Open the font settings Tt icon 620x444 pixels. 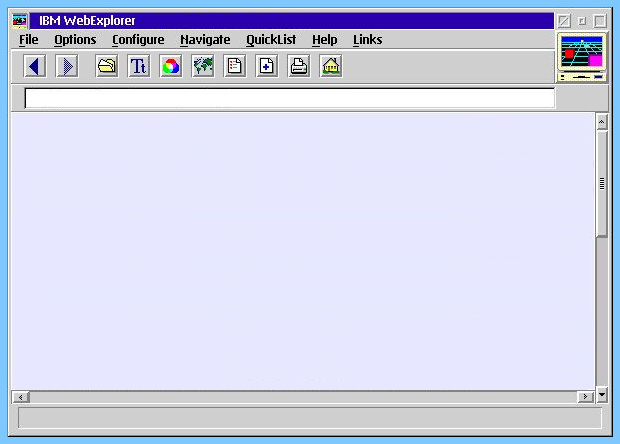tap(139, 66)
